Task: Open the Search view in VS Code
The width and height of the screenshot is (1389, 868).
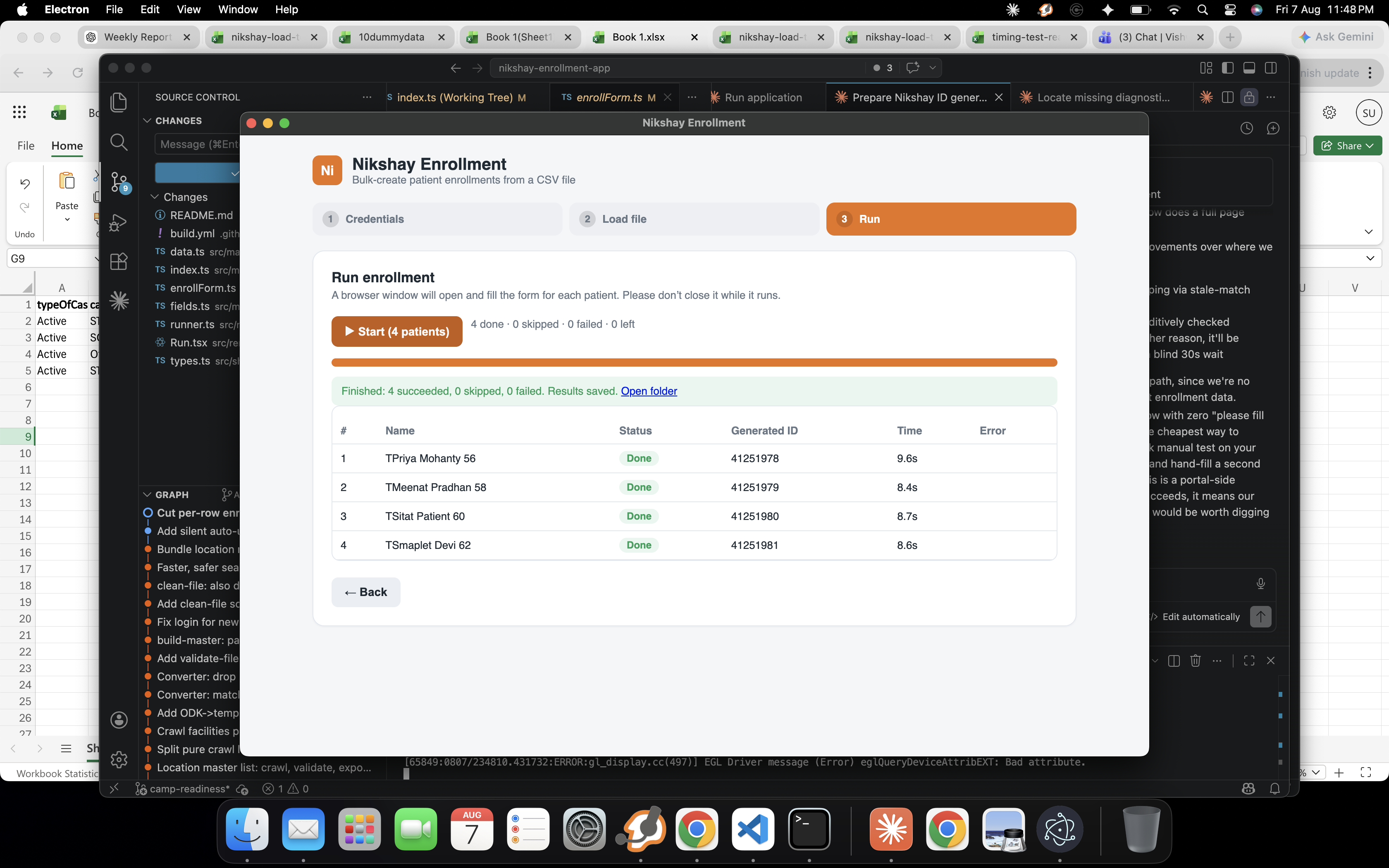Action: [x=119, y=142]
